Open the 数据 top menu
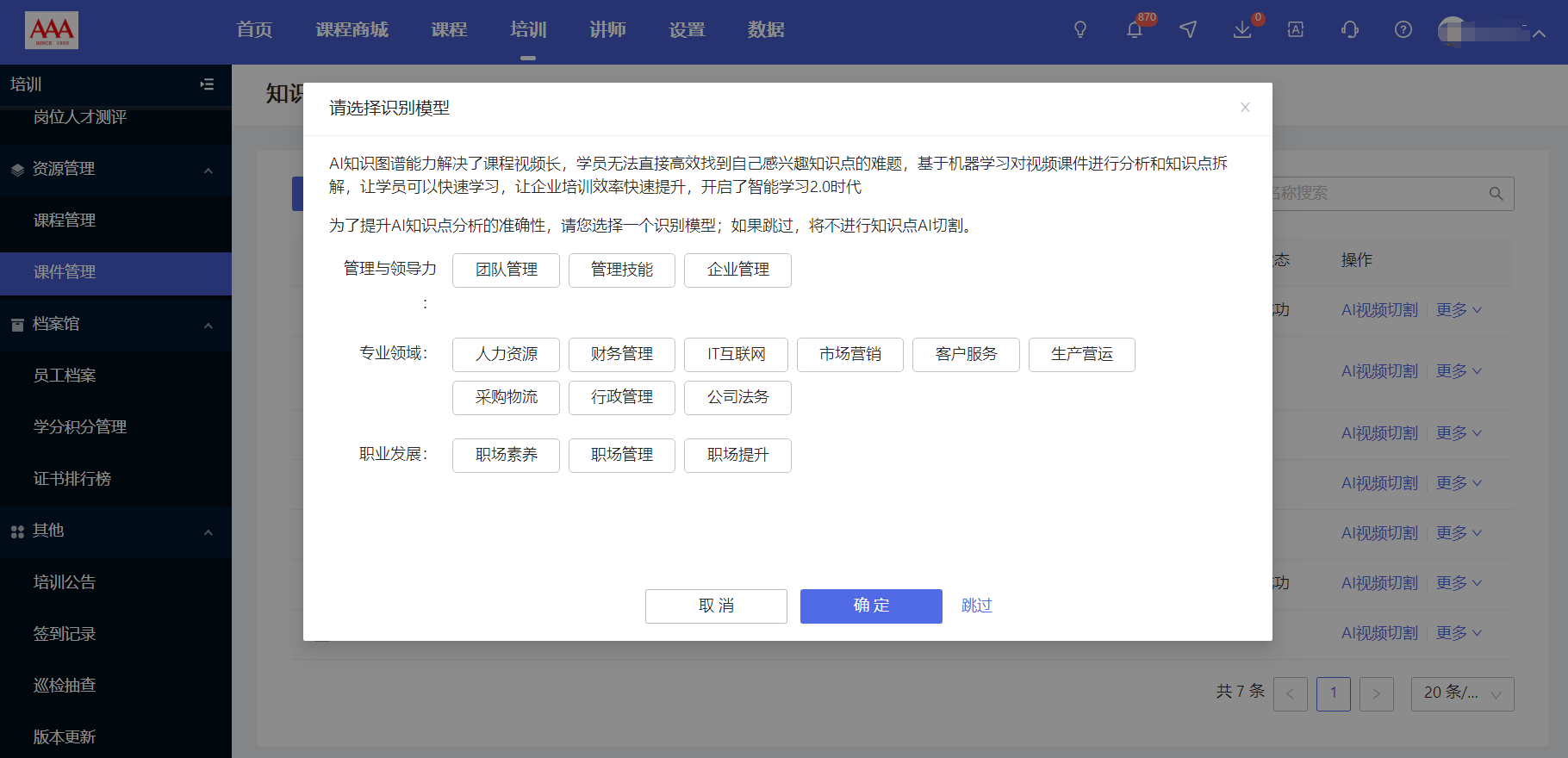This screenshot has height=758, width=1568. tap(766, 30)
